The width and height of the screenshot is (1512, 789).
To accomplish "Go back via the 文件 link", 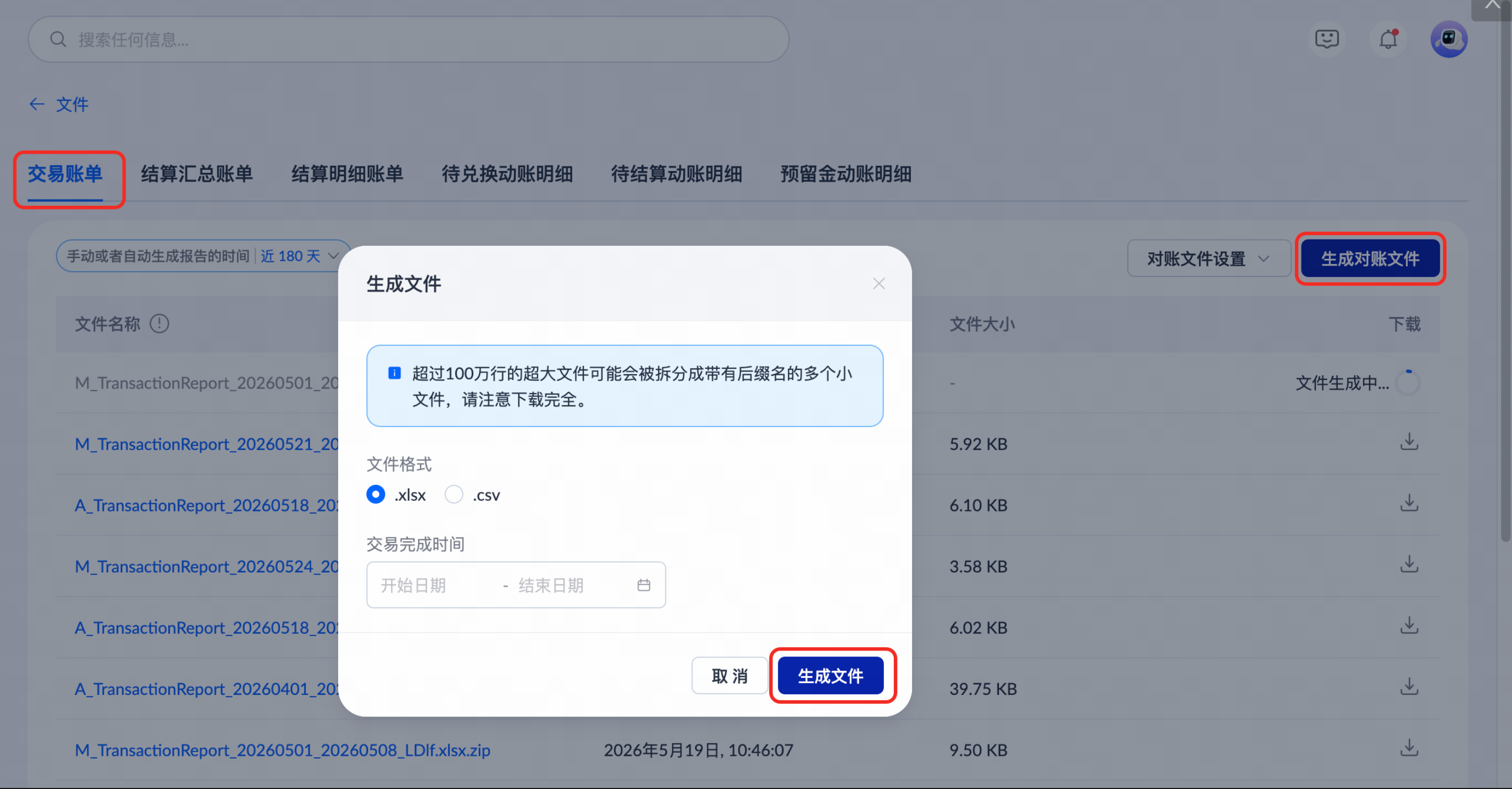I will [x=72, y=104].
